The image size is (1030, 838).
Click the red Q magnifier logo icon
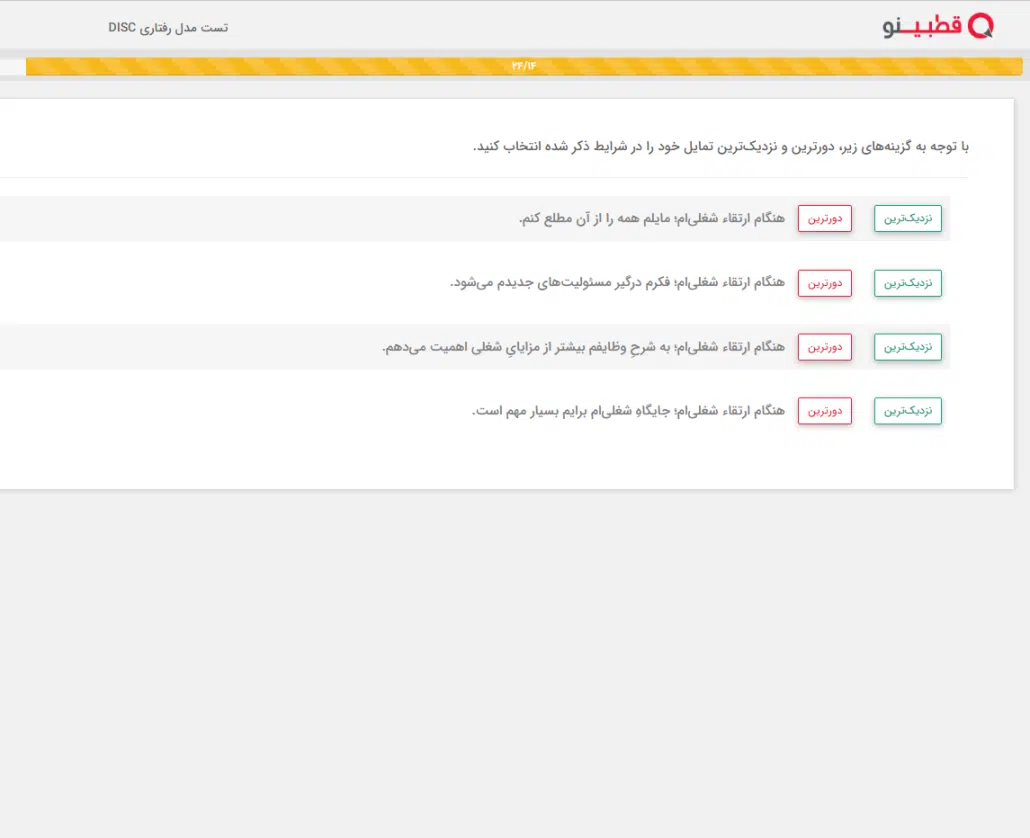pyautogui.click(x=980, y=26)
